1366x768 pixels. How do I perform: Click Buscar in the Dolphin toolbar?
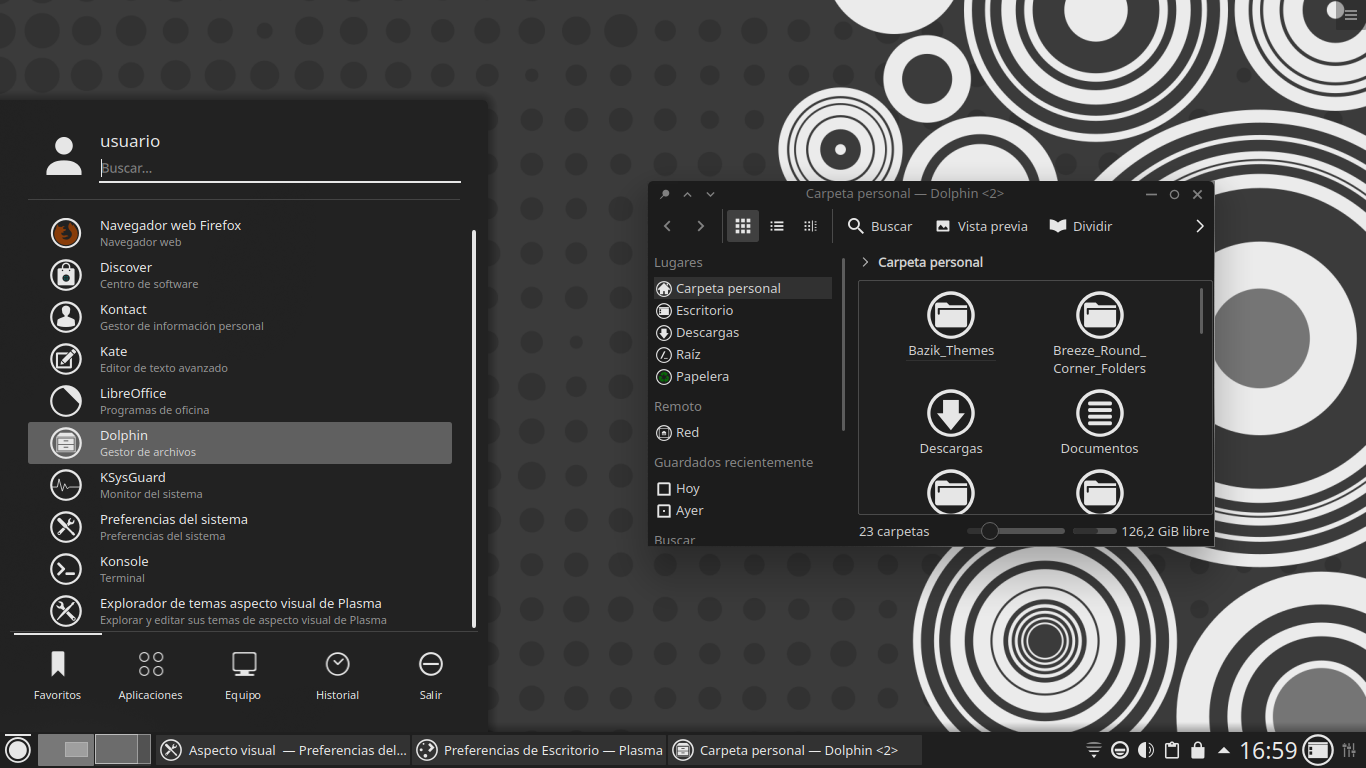[x=880, y=226]
